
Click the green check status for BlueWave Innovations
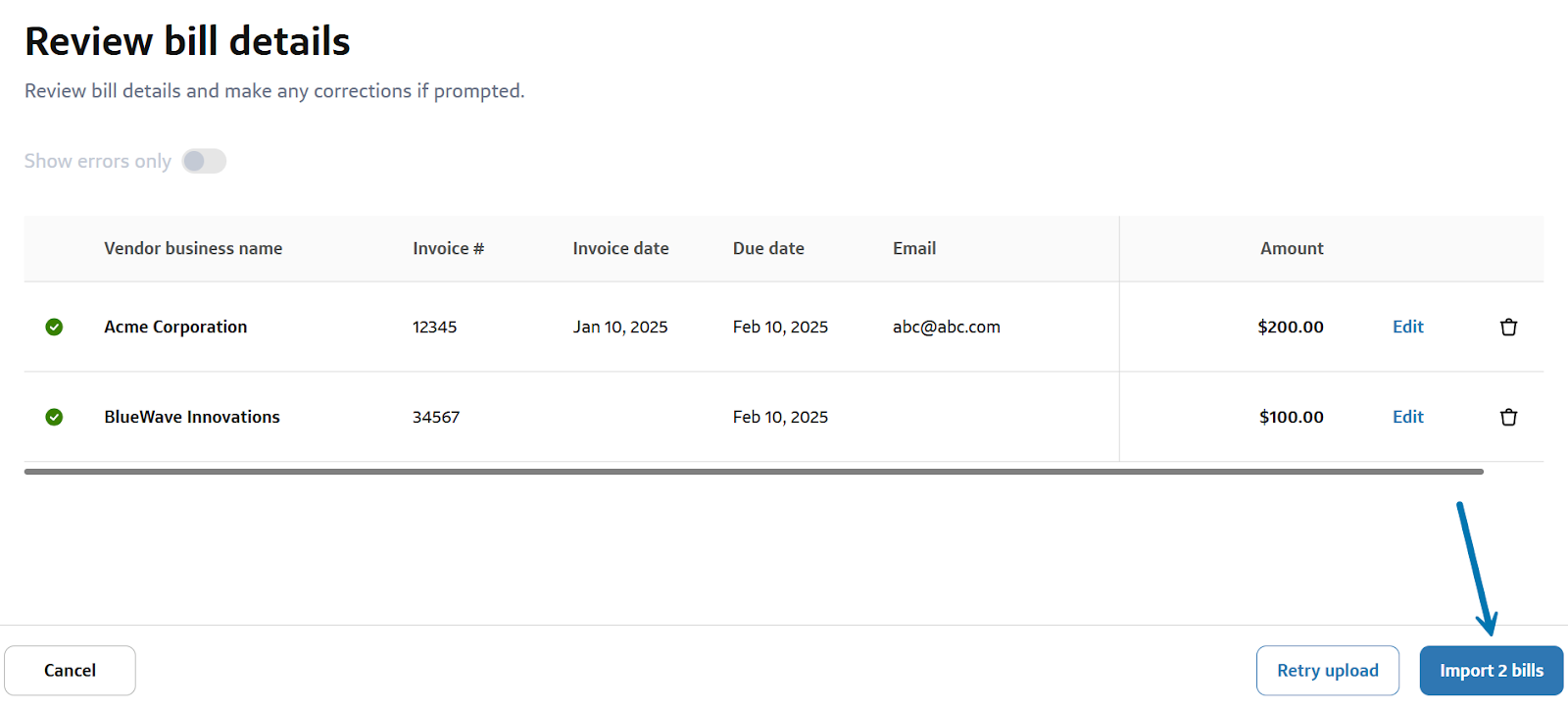[54, 417]
